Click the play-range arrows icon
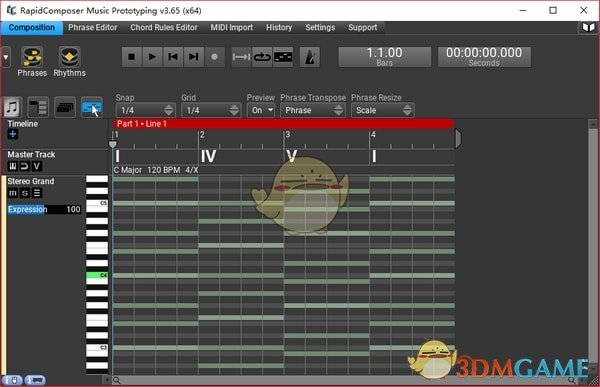The image size is (600, 387). (241, 57)
